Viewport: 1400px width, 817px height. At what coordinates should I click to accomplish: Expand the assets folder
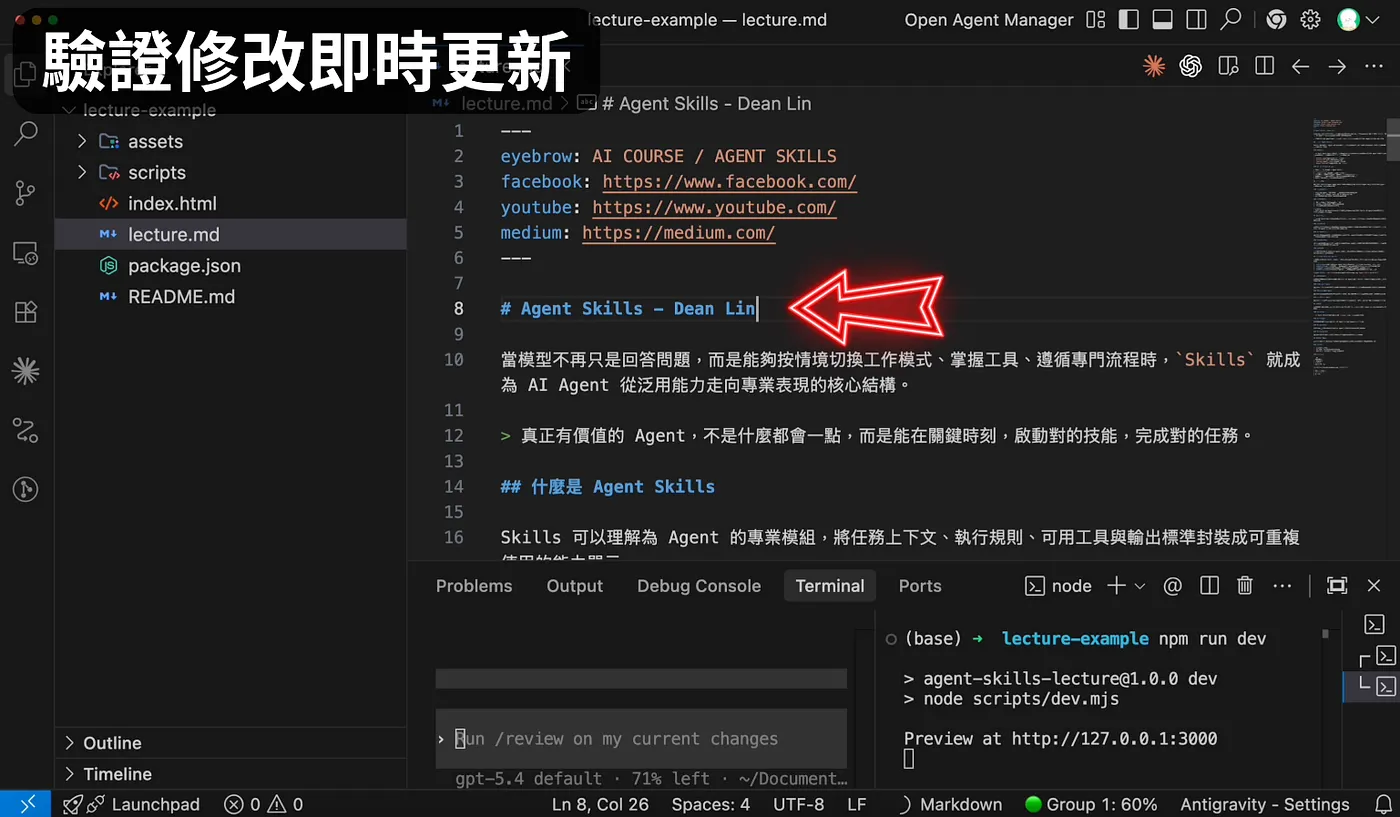point(82,141)
